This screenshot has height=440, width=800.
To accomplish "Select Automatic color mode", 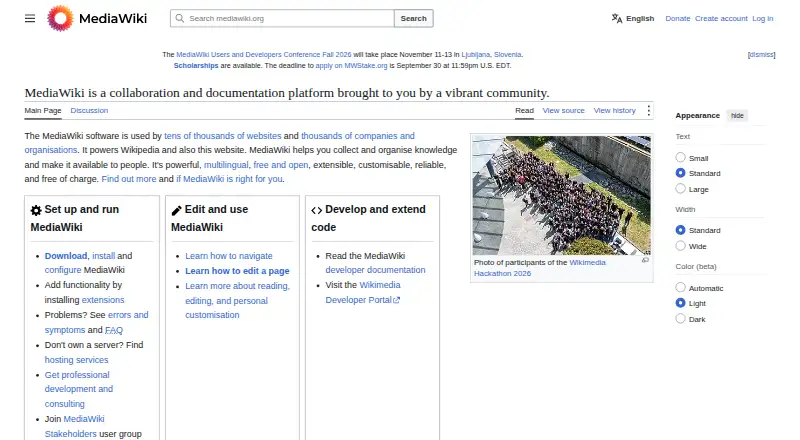I will 680,287.
